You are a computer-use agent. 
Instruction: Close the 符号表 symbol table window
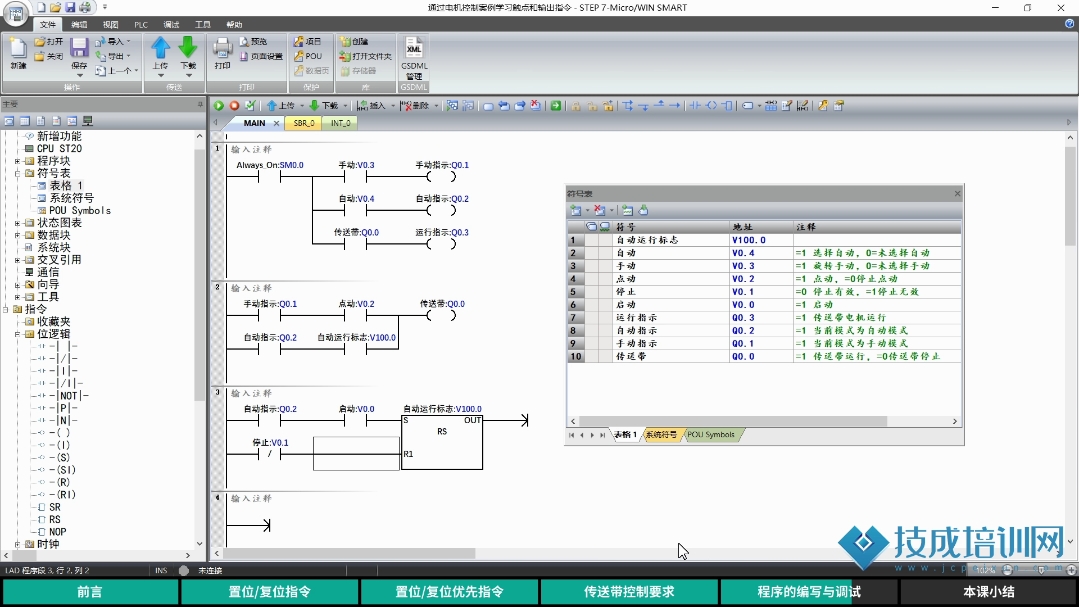(957, 193)
